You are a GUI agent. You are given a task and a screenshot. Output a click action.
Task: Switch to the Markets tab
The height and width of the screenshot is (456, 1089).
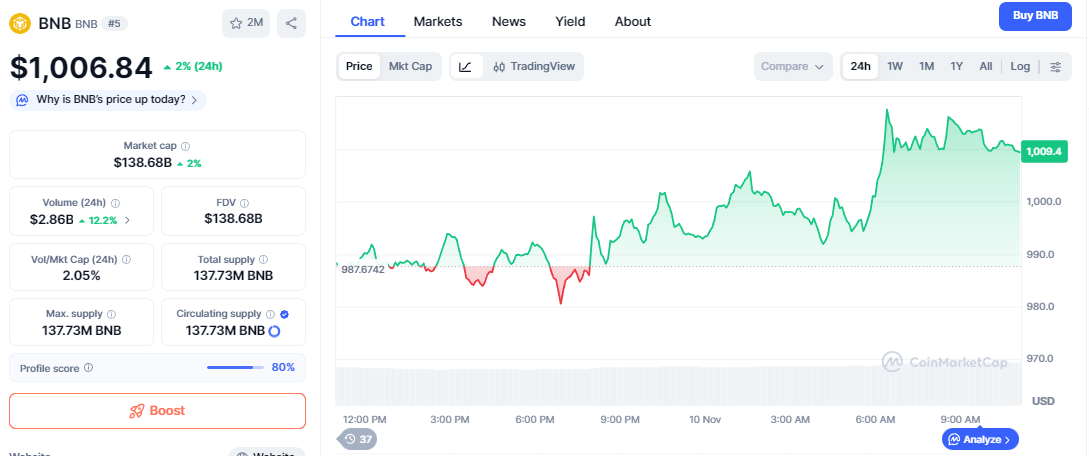click(x=438, y=21)
